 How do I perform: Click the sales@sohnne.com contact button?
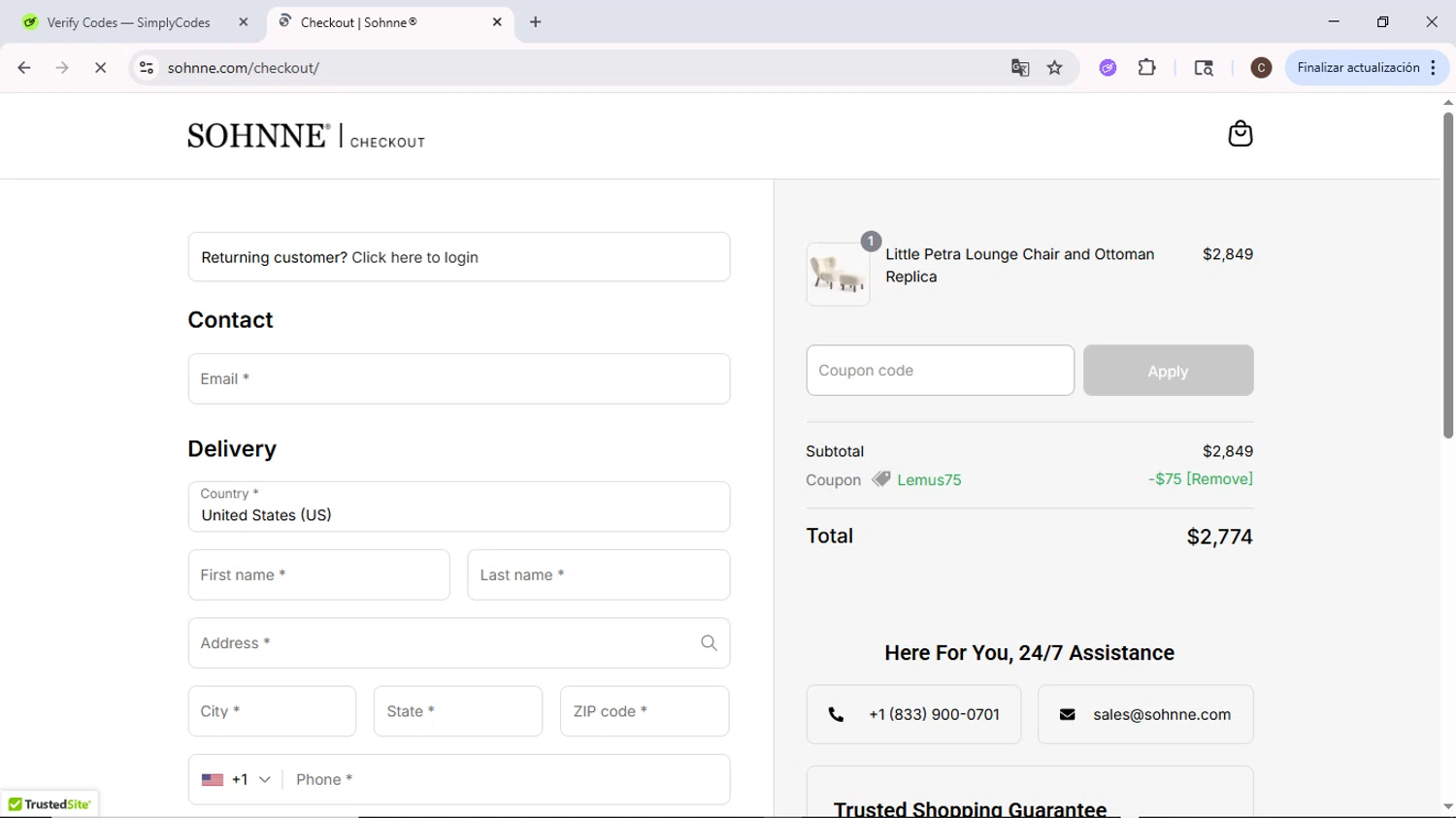pyautogui.click(x=1145, y=714)
